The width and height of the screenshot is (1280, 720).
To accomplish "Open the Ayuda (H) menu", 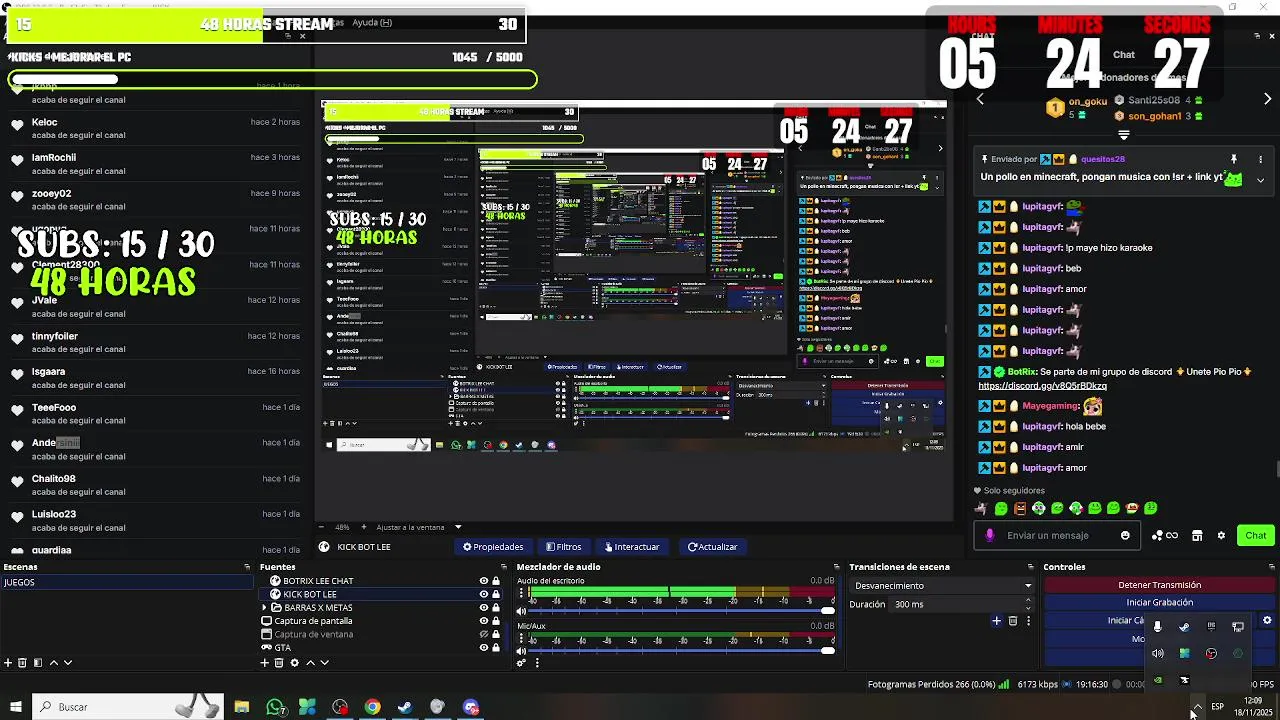I will pyautogui.click(x=372, y=22).
